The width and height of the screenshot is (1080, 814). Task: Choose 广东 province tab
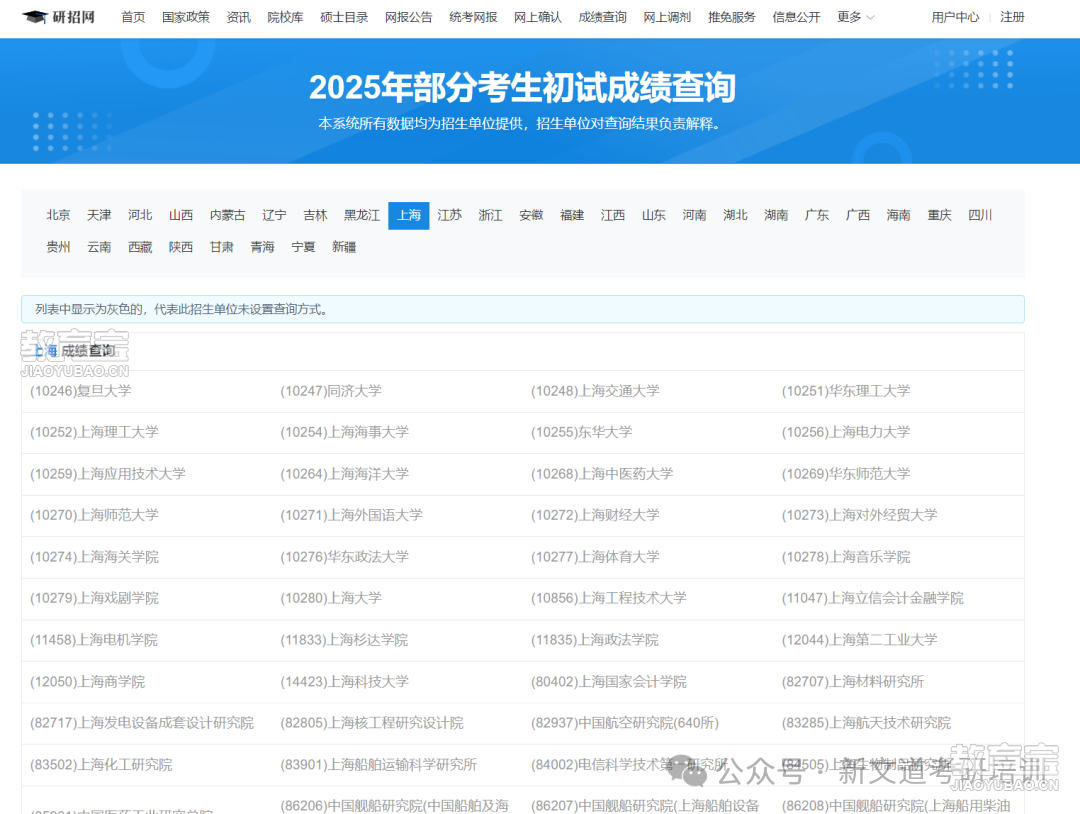point(817,215)
